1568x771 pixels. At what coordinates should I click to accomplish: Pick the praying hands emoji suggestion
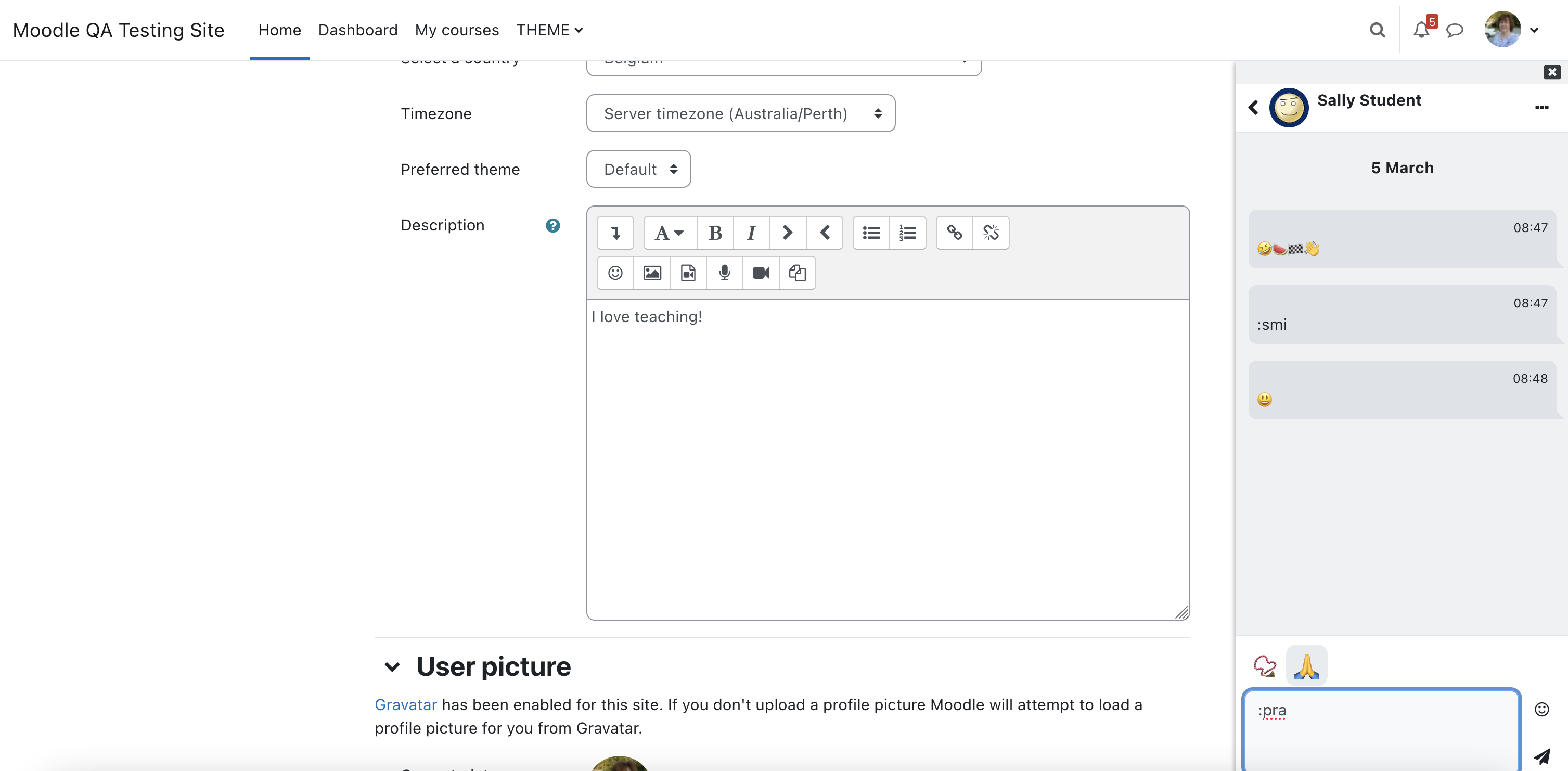tap(1306, 666)
